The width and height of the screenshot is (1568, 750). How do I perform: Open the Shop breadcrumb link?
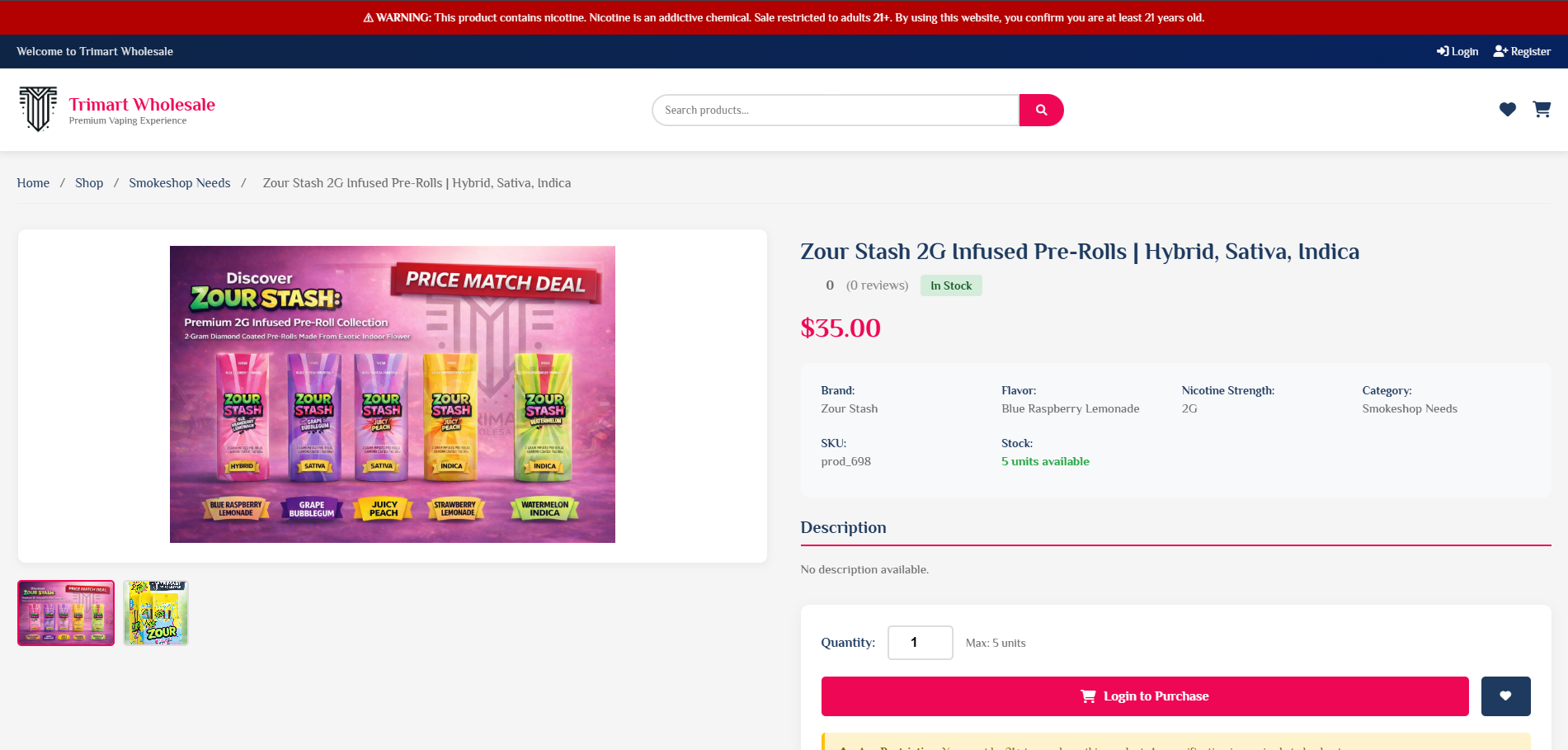coord(89,182)
